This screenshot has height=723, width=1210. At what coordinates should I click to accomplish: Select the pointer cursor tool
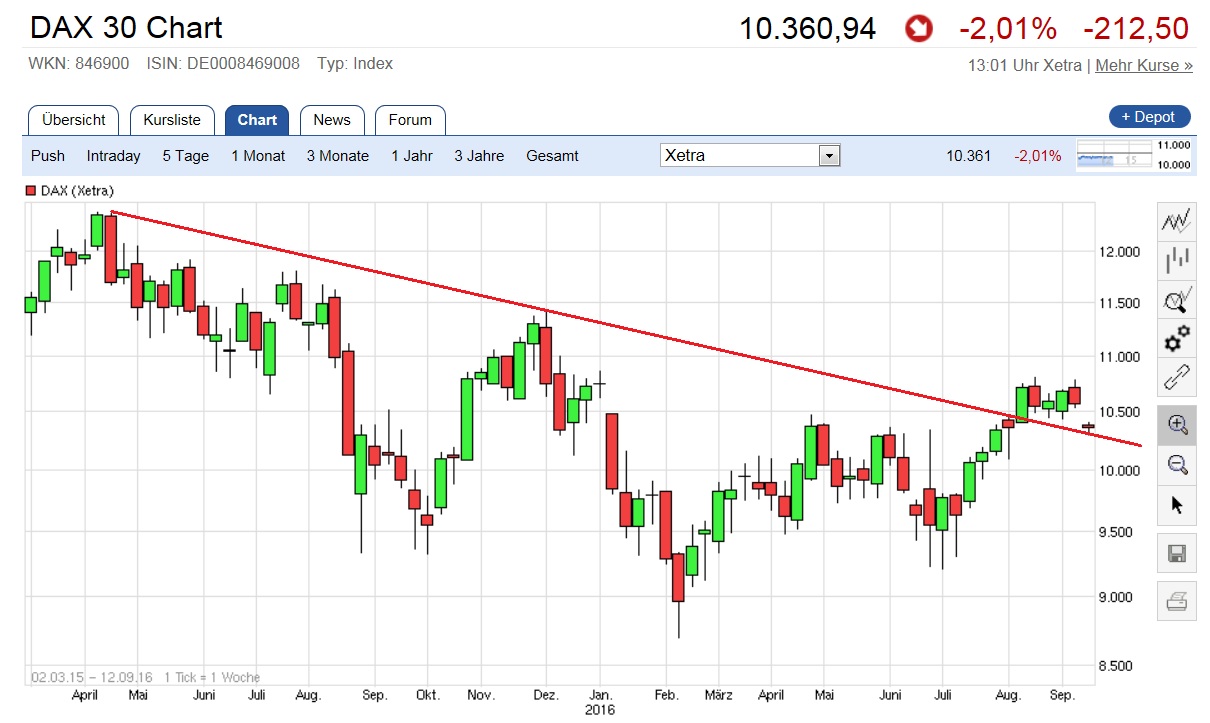pyautogui.click(x=1176, y=505)
